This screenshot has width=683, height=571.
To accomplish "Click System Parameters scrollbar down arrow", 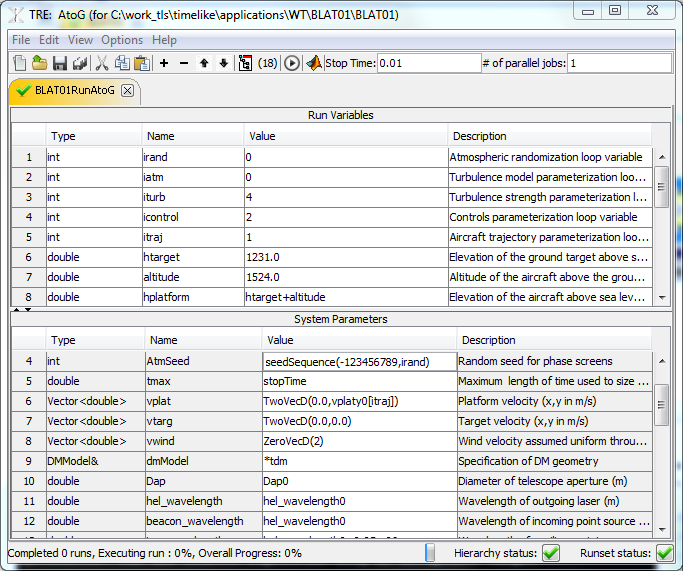I will tap(662, 530).
